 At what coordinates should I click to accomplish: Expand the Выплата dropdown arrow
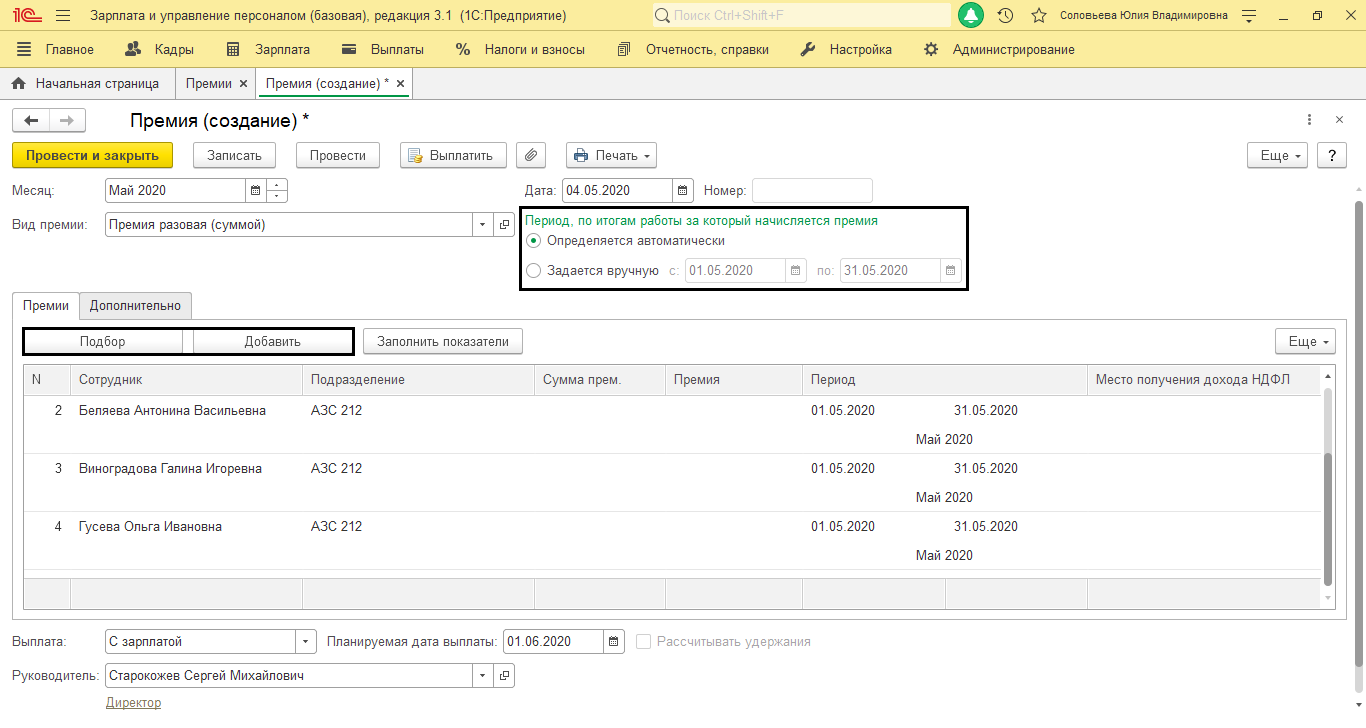point(306,641)
